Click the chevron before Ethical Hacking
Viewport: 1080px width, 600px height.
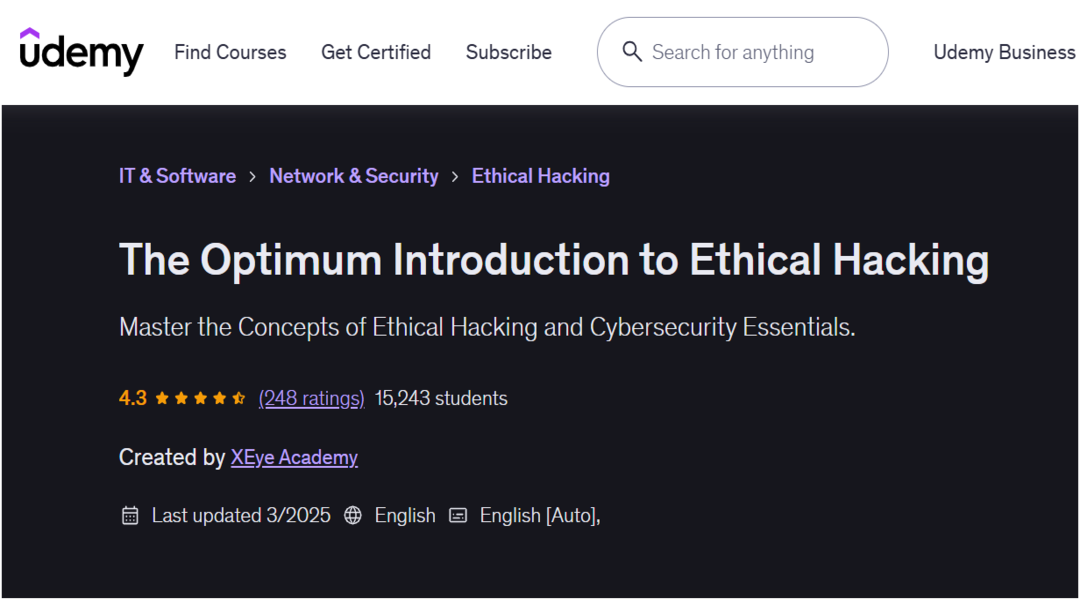455,177
